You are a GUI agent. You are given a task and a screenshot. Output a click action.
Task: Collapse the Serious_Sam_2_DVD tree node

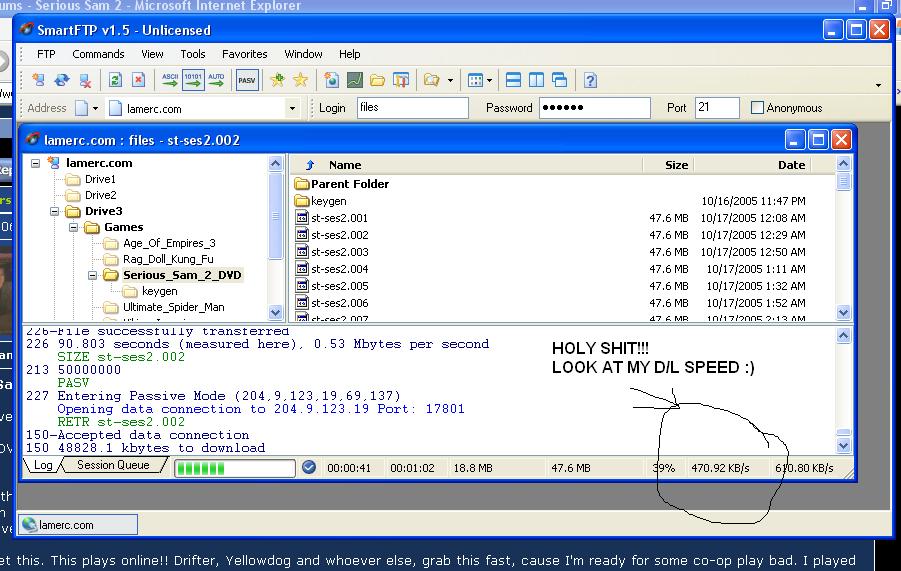pos(93,276)
